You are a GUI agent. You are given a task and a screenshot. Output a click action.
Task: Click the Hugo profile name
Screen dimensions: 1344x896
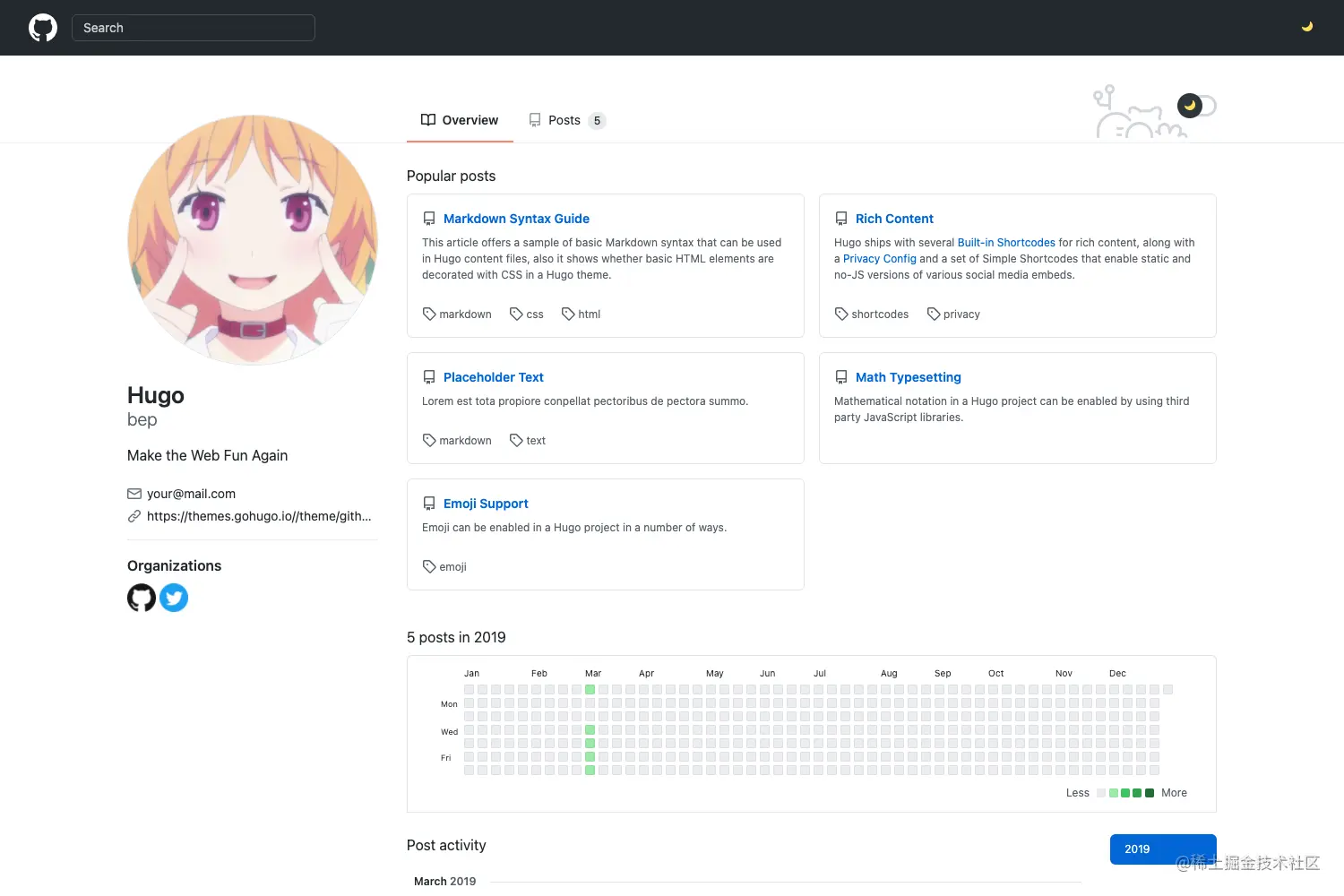(x=156, y=395)
